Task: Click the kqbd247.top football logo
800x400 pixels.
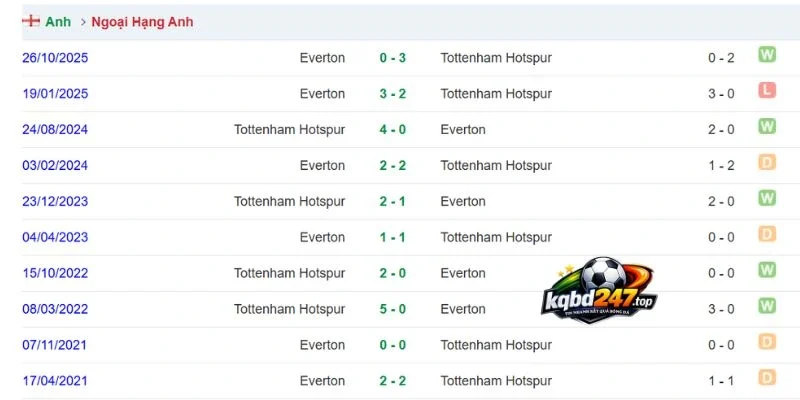Action: pos(599,290)
